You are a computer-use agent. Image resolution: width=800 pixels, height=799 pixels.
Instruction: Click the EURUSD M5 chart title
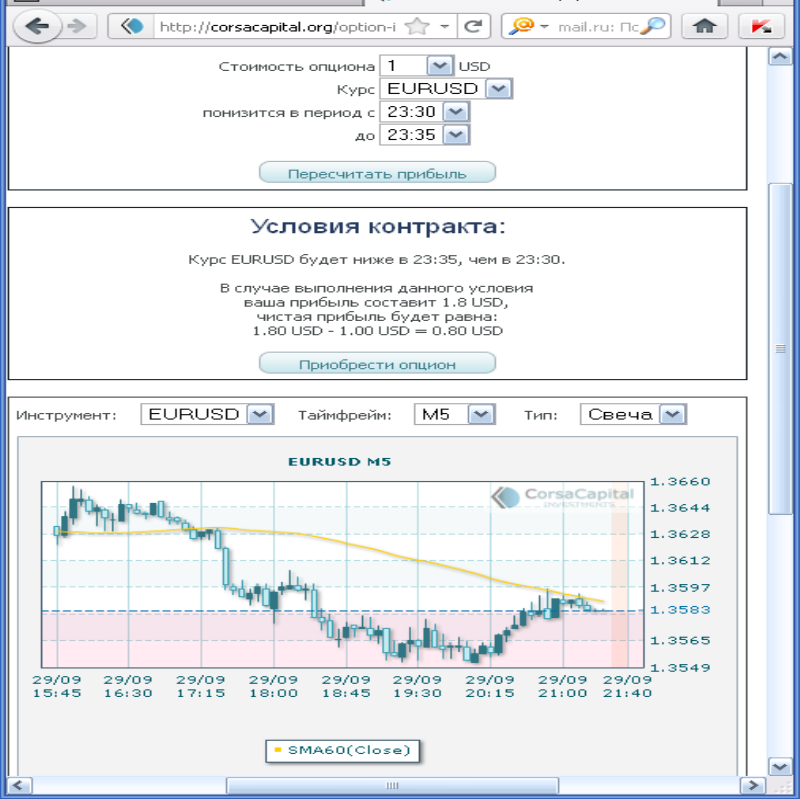(x=339, y=462)
